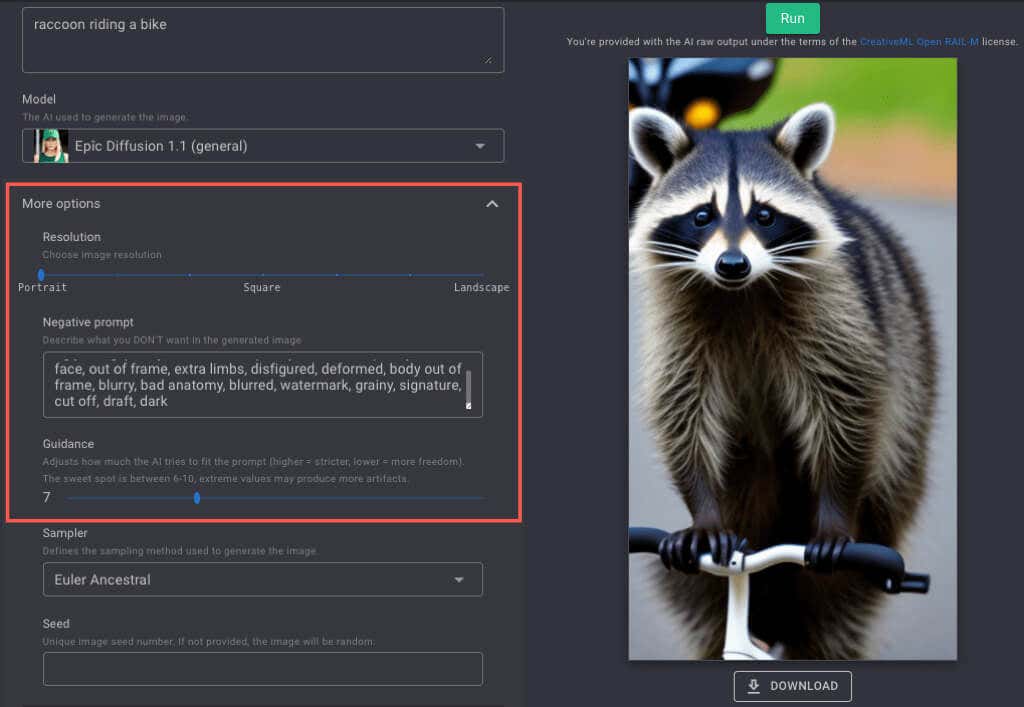Select the Square resolution label
The width and height of the screenshot is (1024, 707).
click(262, 288)
